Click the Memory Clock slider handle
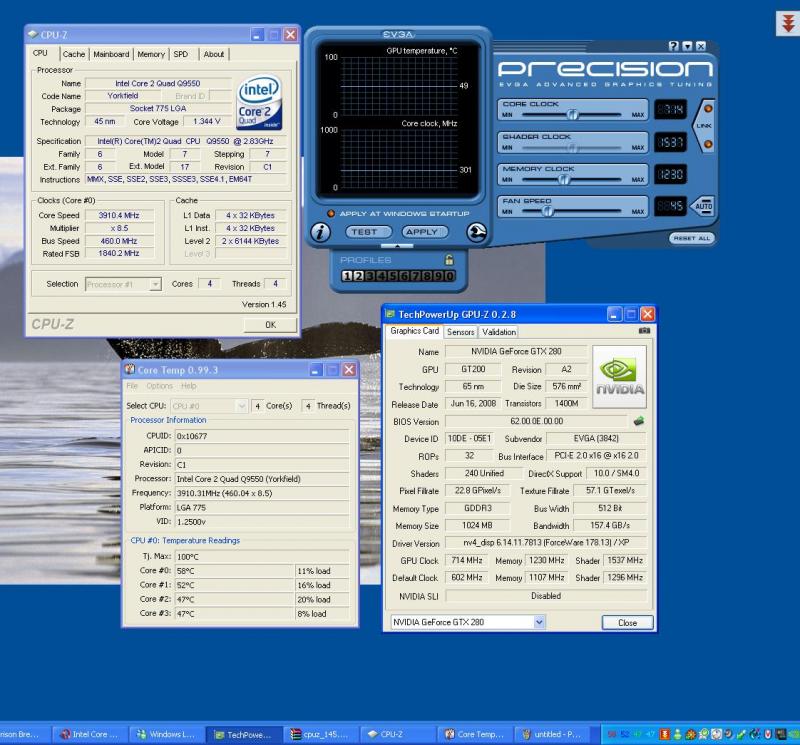 [564, 180]
